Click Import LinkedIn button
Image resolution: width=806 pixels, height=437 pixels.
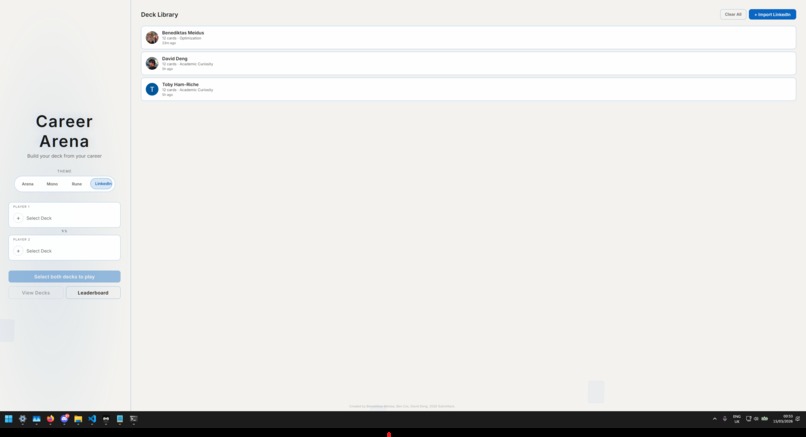pyautogui.click(x=772, y=14)
